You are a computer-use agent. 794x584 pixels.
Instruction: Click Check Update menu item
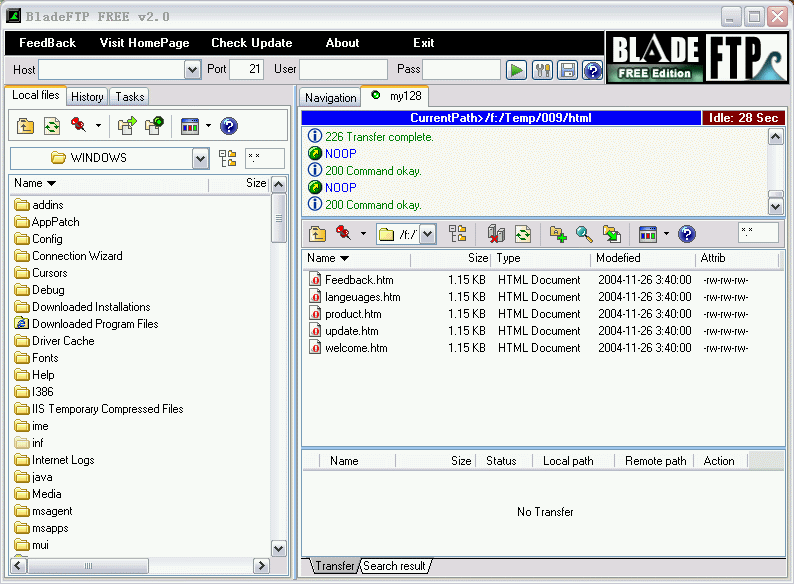point(252,43)
